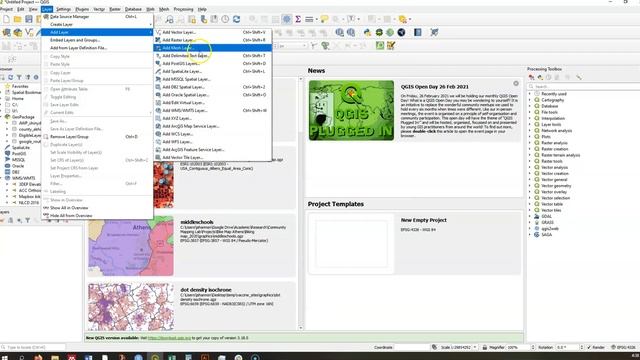
Task: Click the QGIS Plugged In news image
Action: click(x=351, y=110)
